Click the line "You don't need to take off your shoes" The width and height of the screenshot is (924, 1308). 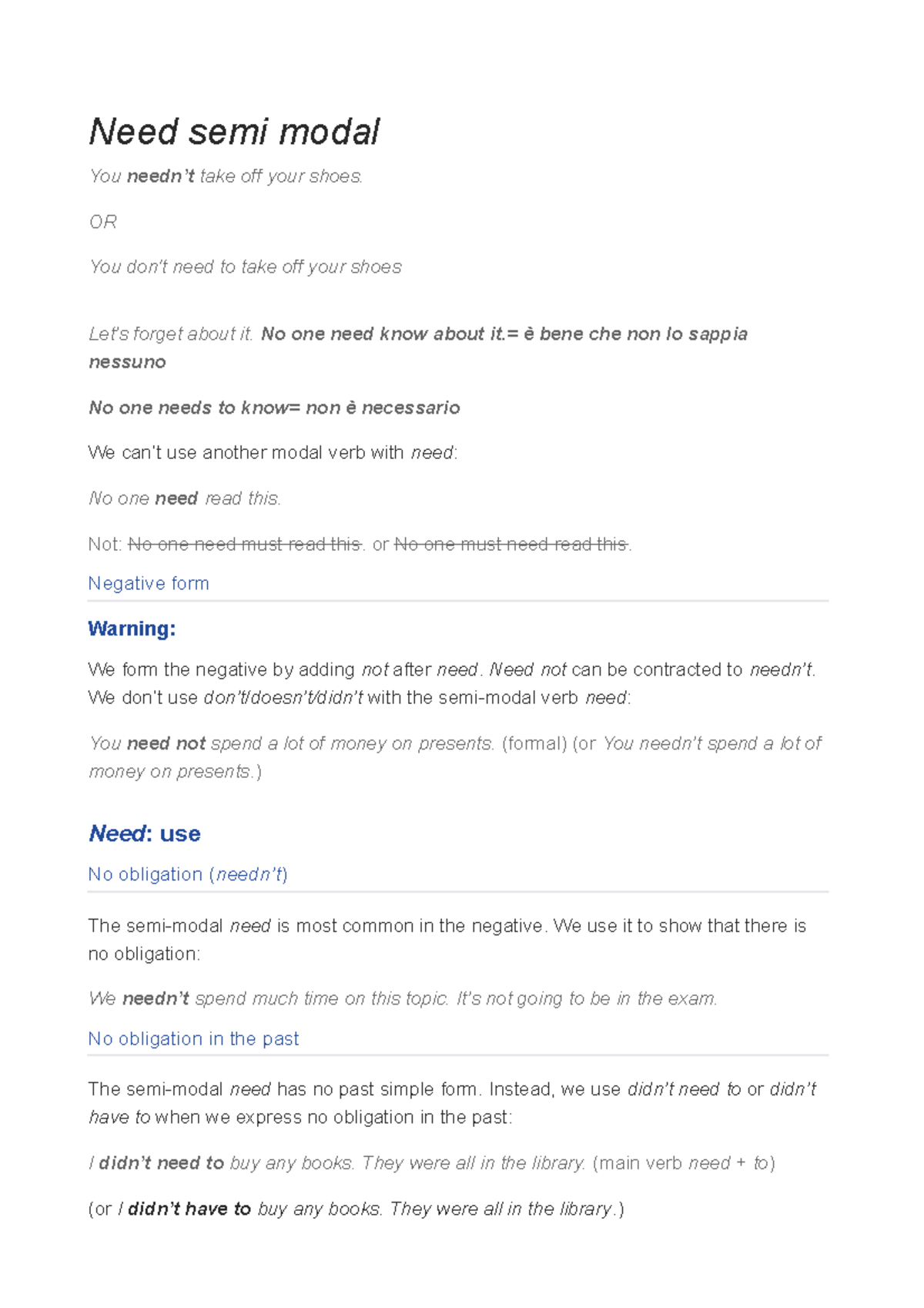tap(246, 267)
